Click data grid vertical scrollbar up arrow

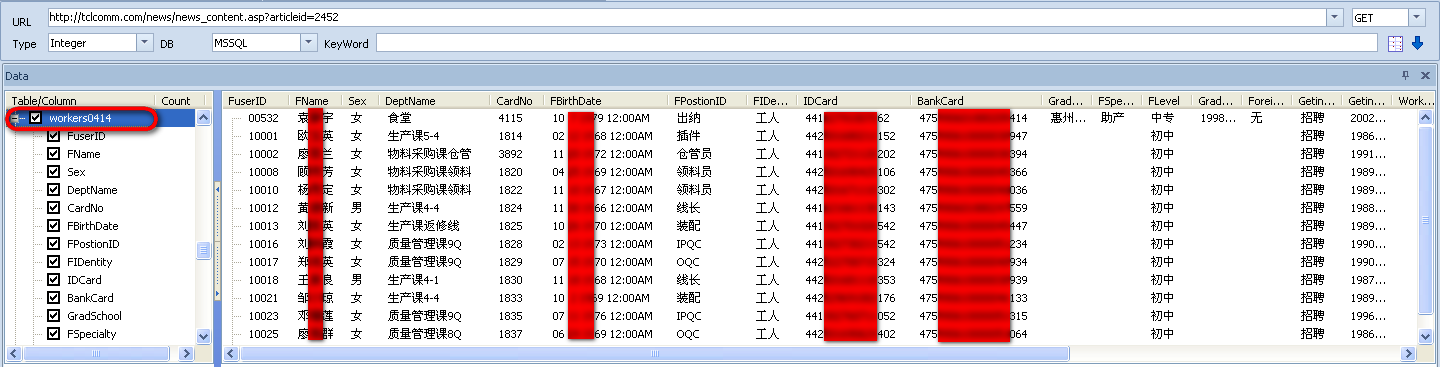tap(1426, 118)
